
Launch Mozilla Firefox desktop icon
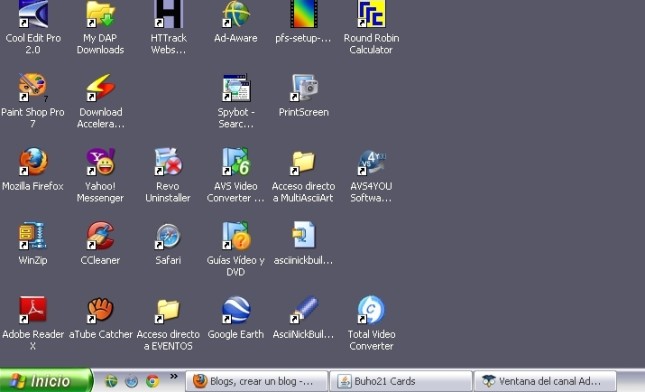pos(33,162)
